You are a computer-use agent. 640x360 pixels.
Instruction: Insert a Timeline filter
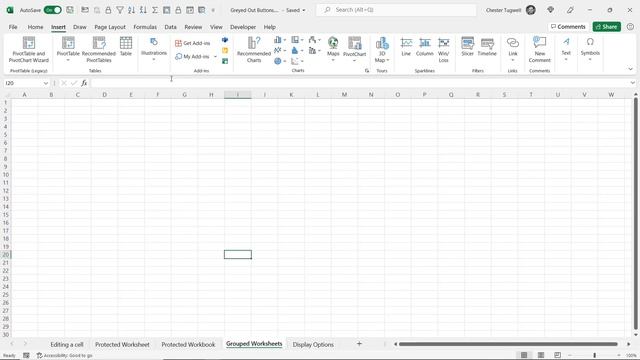[487, 47]
